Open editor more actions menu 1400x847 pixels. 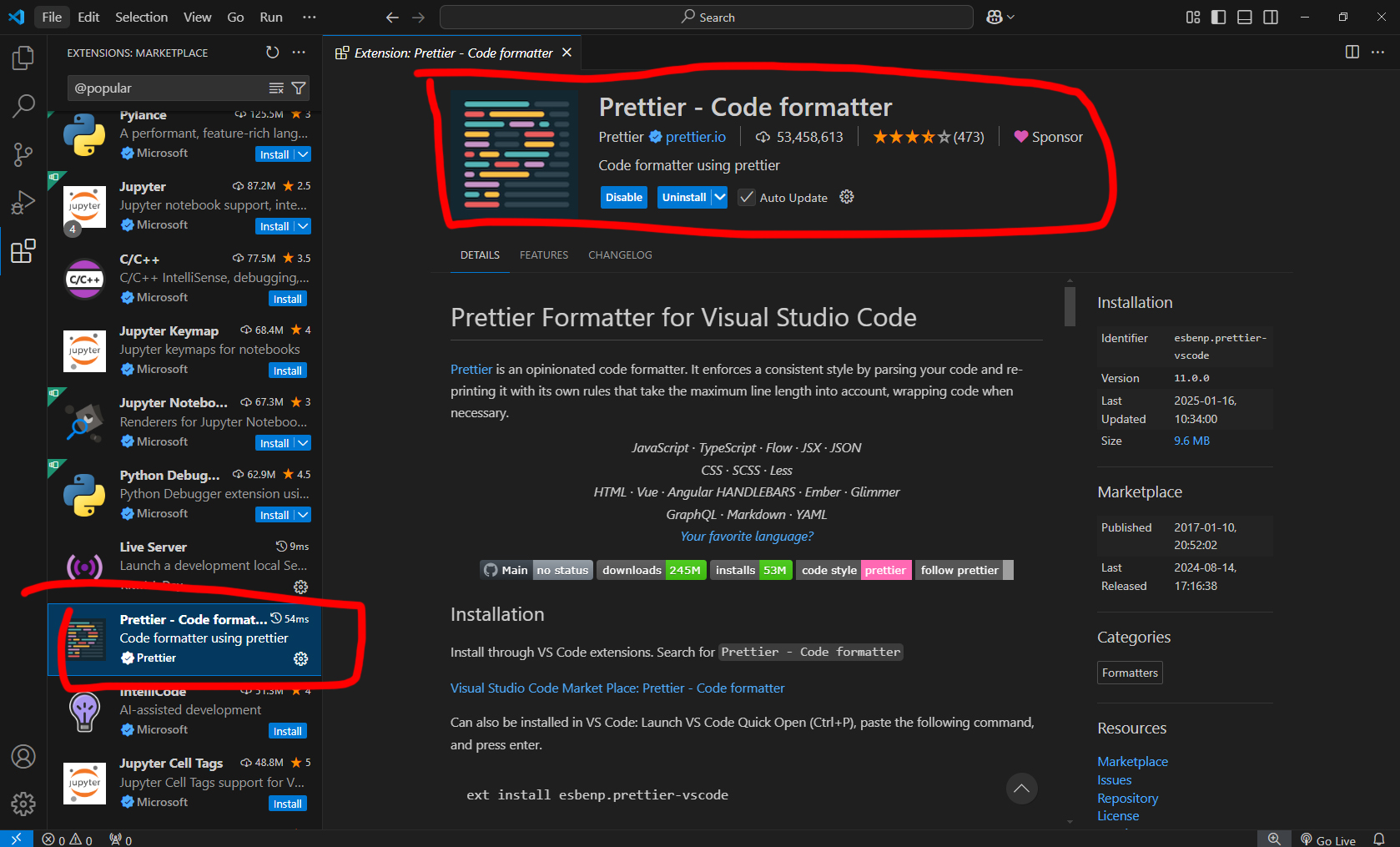(x=1377, y=52)
